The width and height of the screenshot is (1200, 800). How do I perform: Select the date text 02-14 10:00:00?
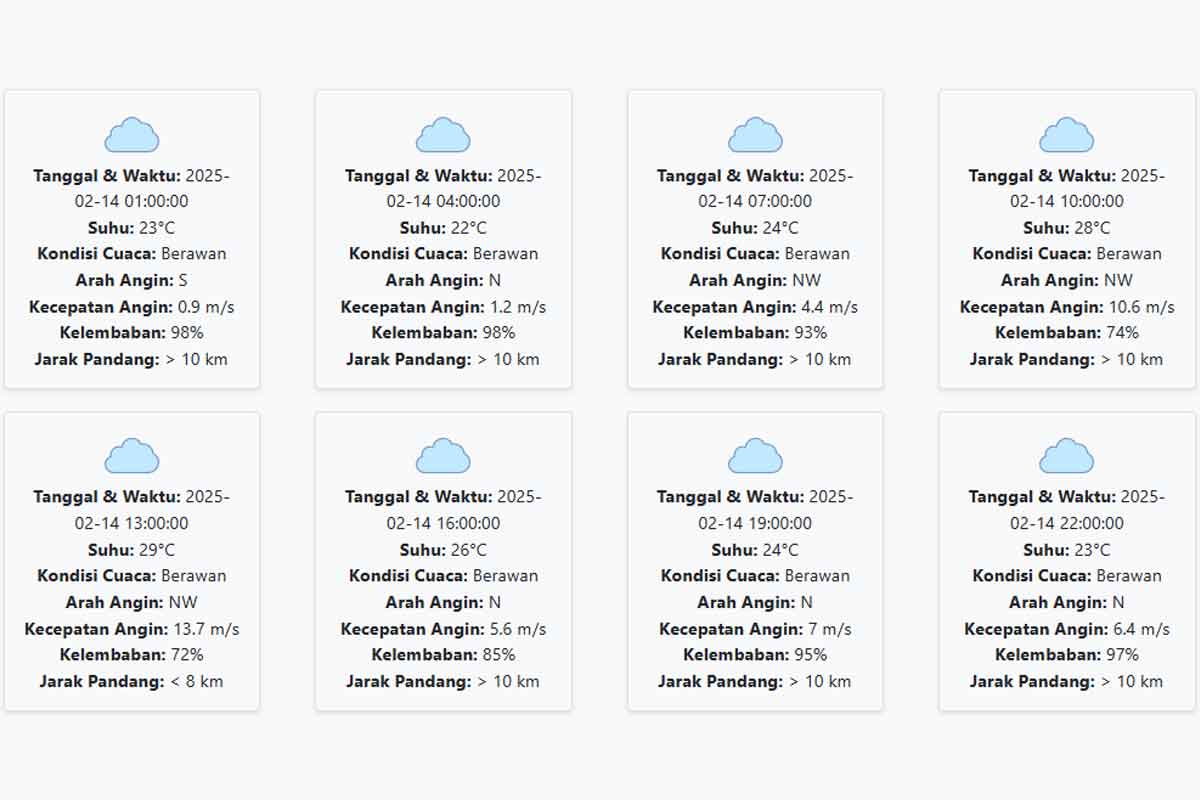pos(1067,201)
